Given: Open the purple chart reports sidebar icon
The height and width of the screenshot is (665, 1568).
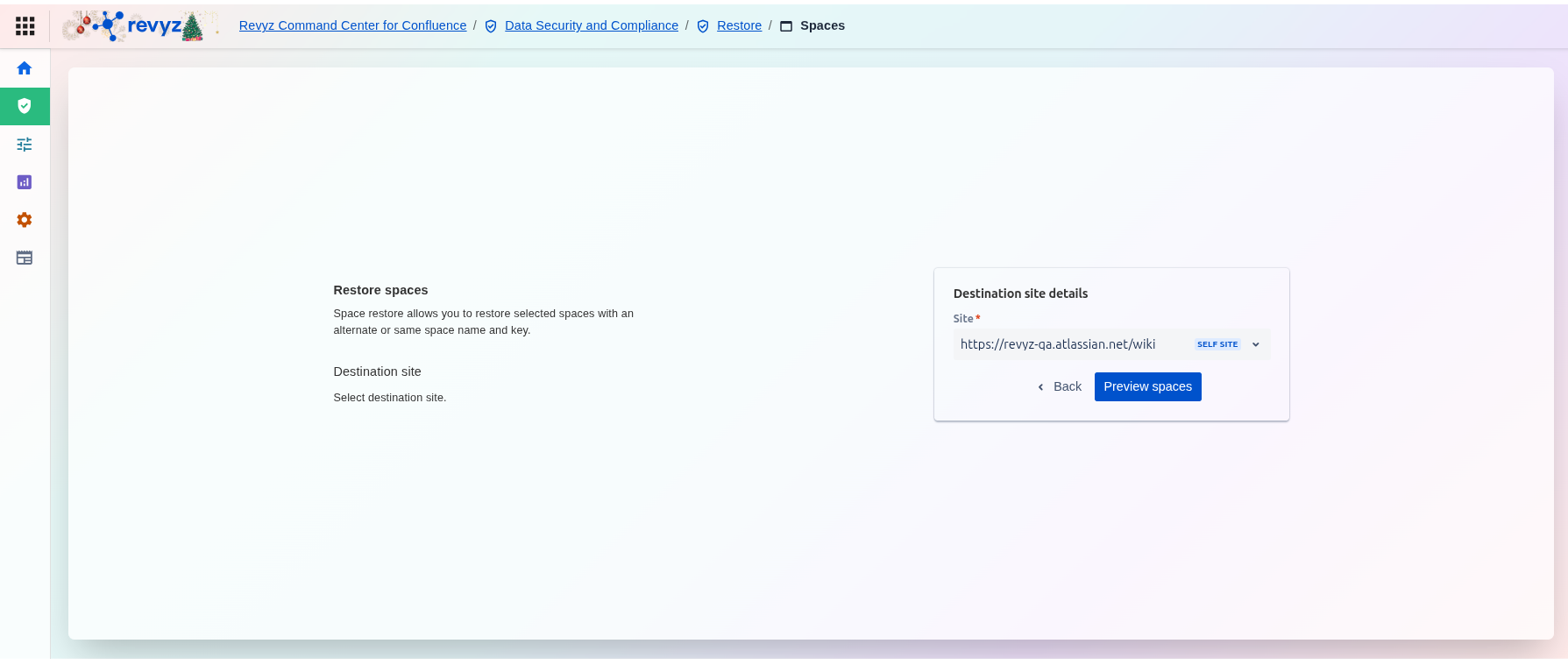Looking at the screenshot, I should [25, 182].
